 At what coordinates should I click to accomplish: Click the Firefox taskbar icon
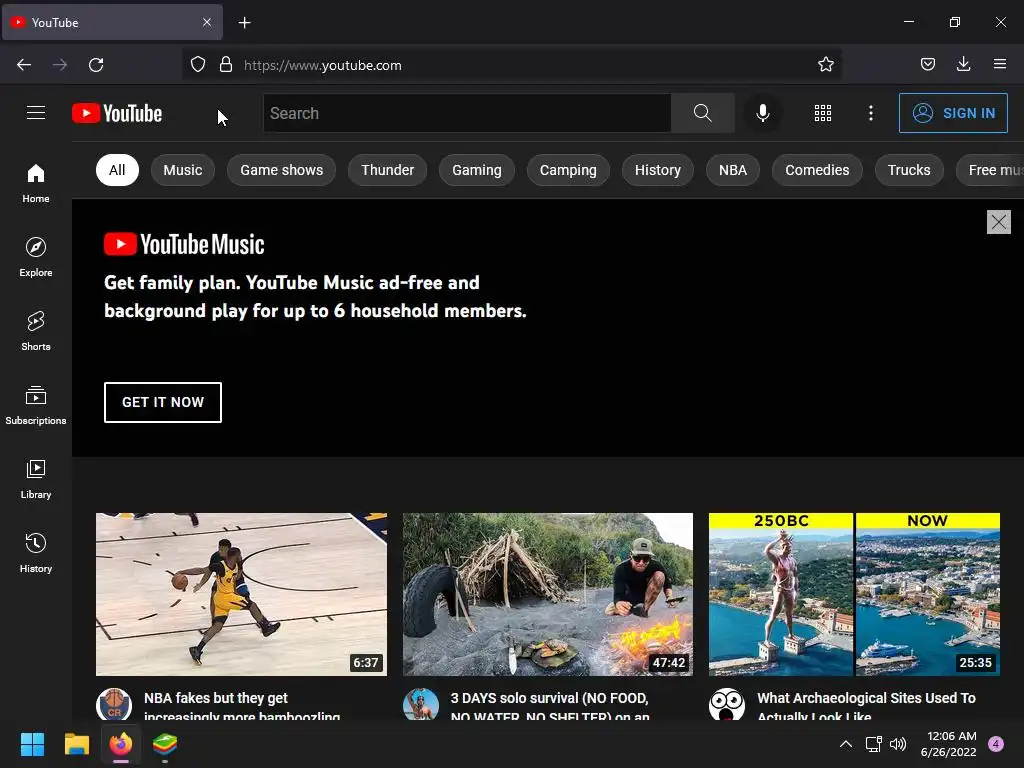point(121,744)
